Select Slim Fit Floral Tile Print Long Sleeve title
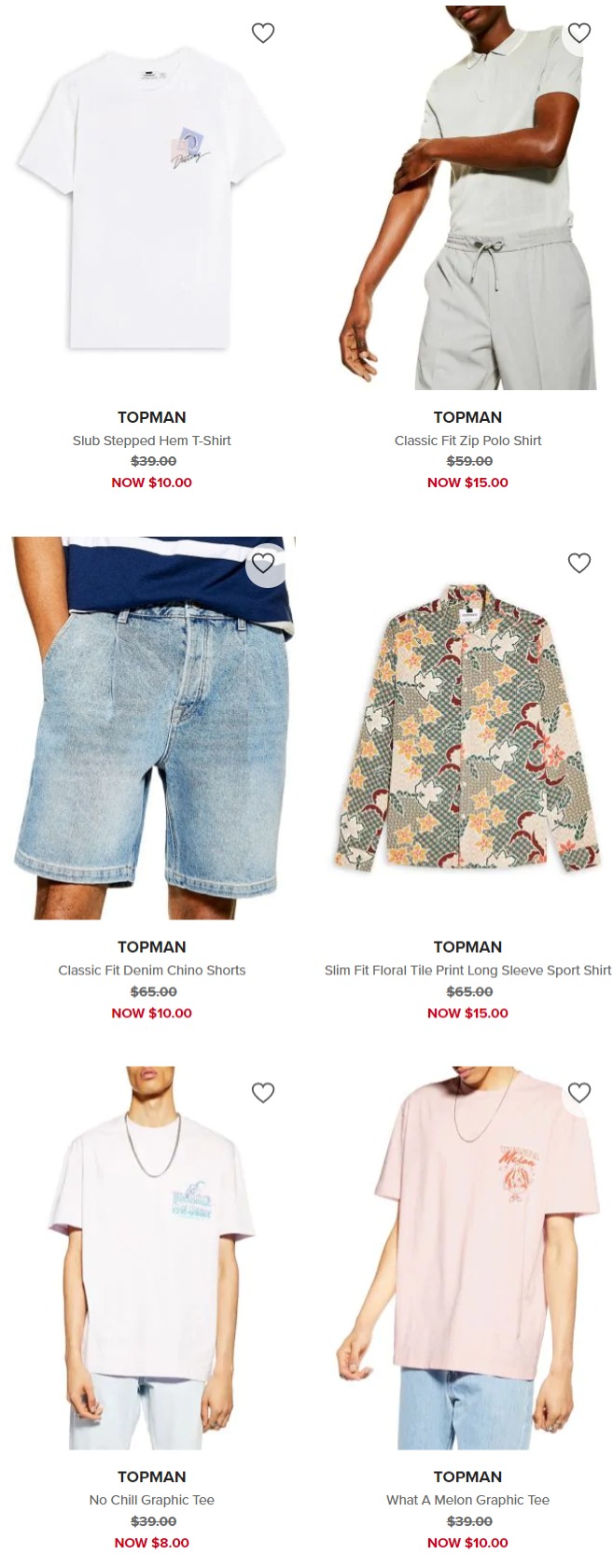 468,971
